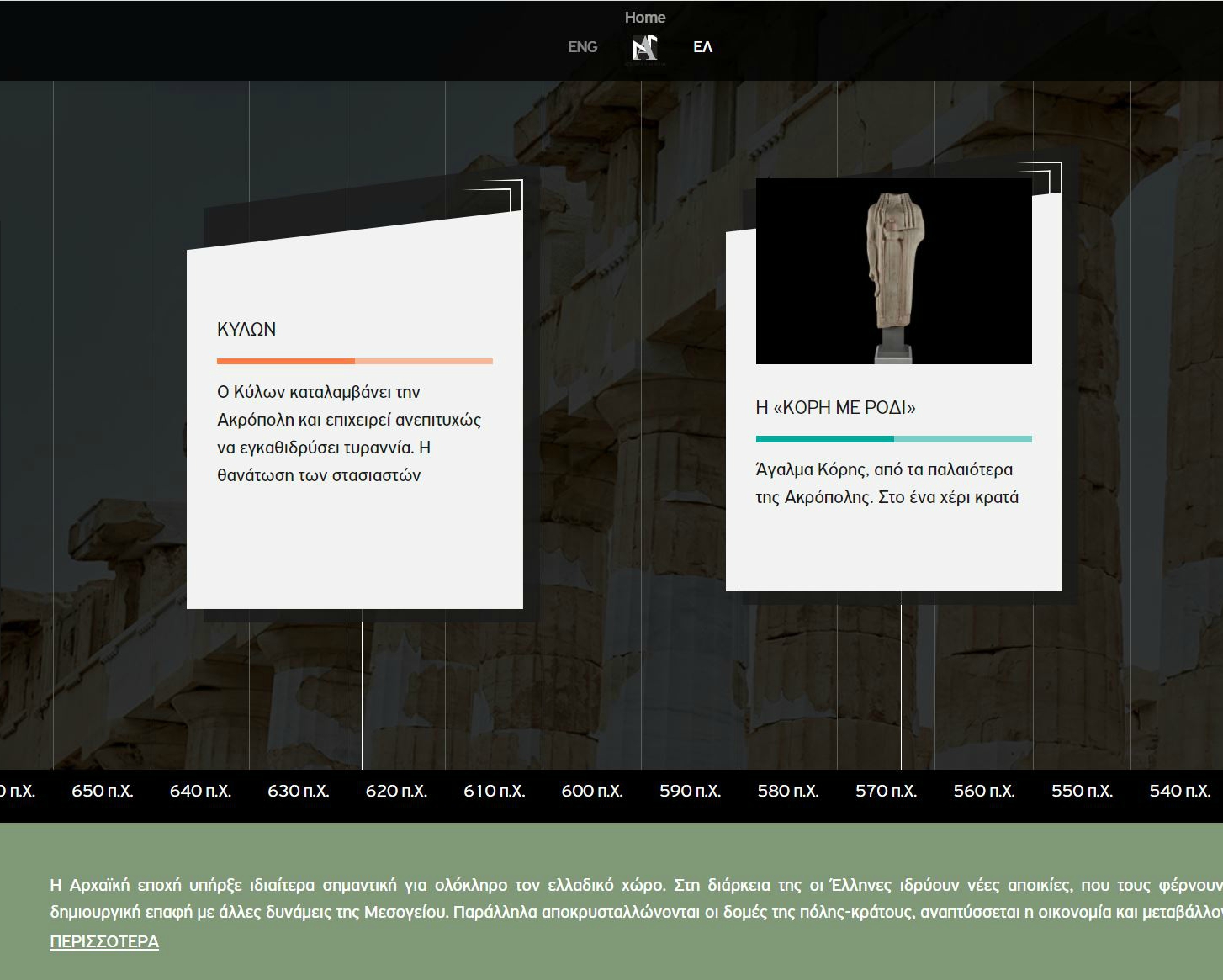Select 640 π.Χ. on the timeline
1223x980 pixels.
click(200, 791)
